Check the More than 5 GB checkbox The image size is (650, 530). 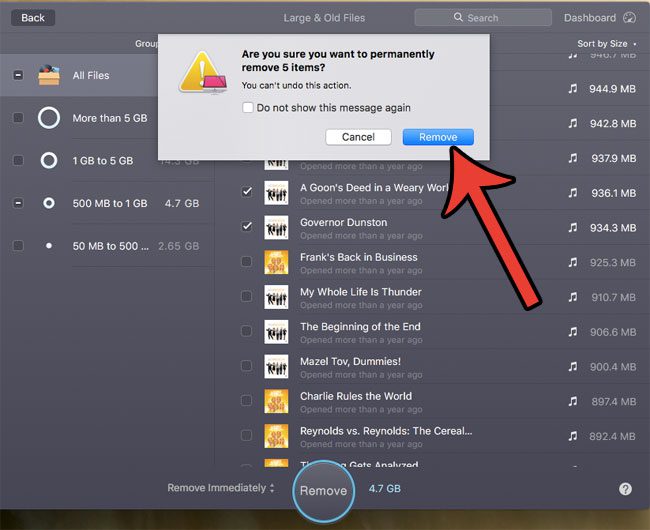point(18,118)
